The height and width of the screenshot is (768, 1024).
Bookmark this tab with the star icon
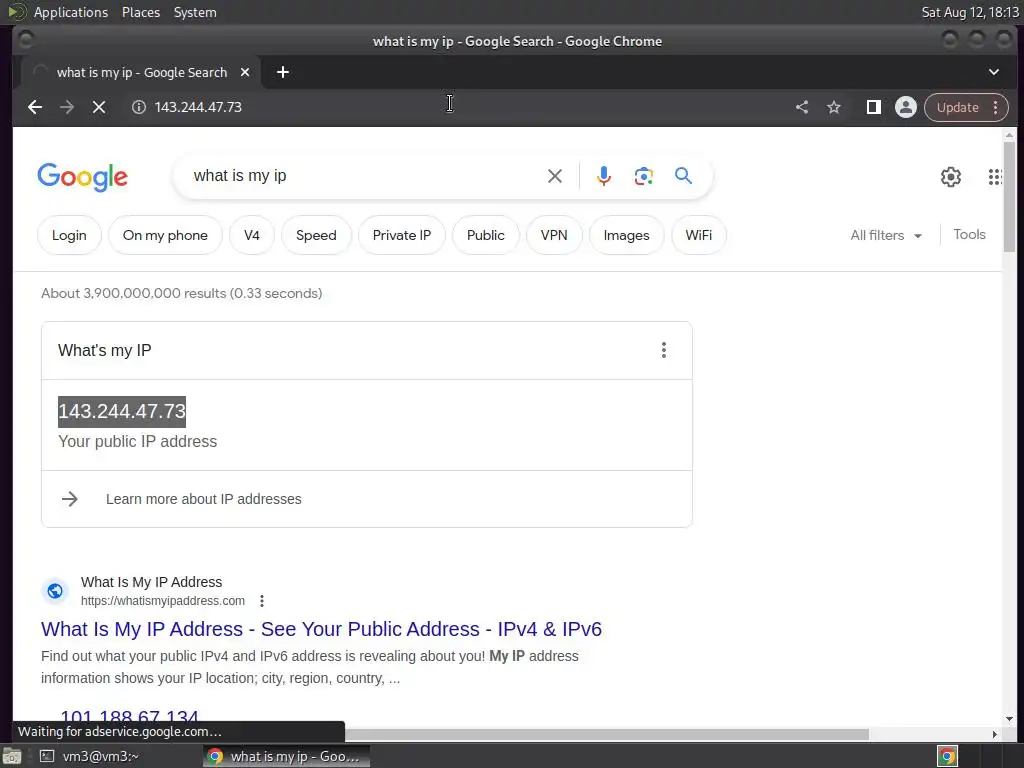tap(834, 107)
